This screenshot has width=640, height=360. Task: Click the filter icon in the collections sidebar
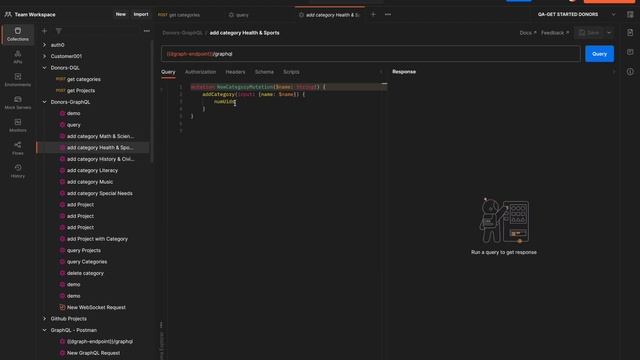[59, 31]
